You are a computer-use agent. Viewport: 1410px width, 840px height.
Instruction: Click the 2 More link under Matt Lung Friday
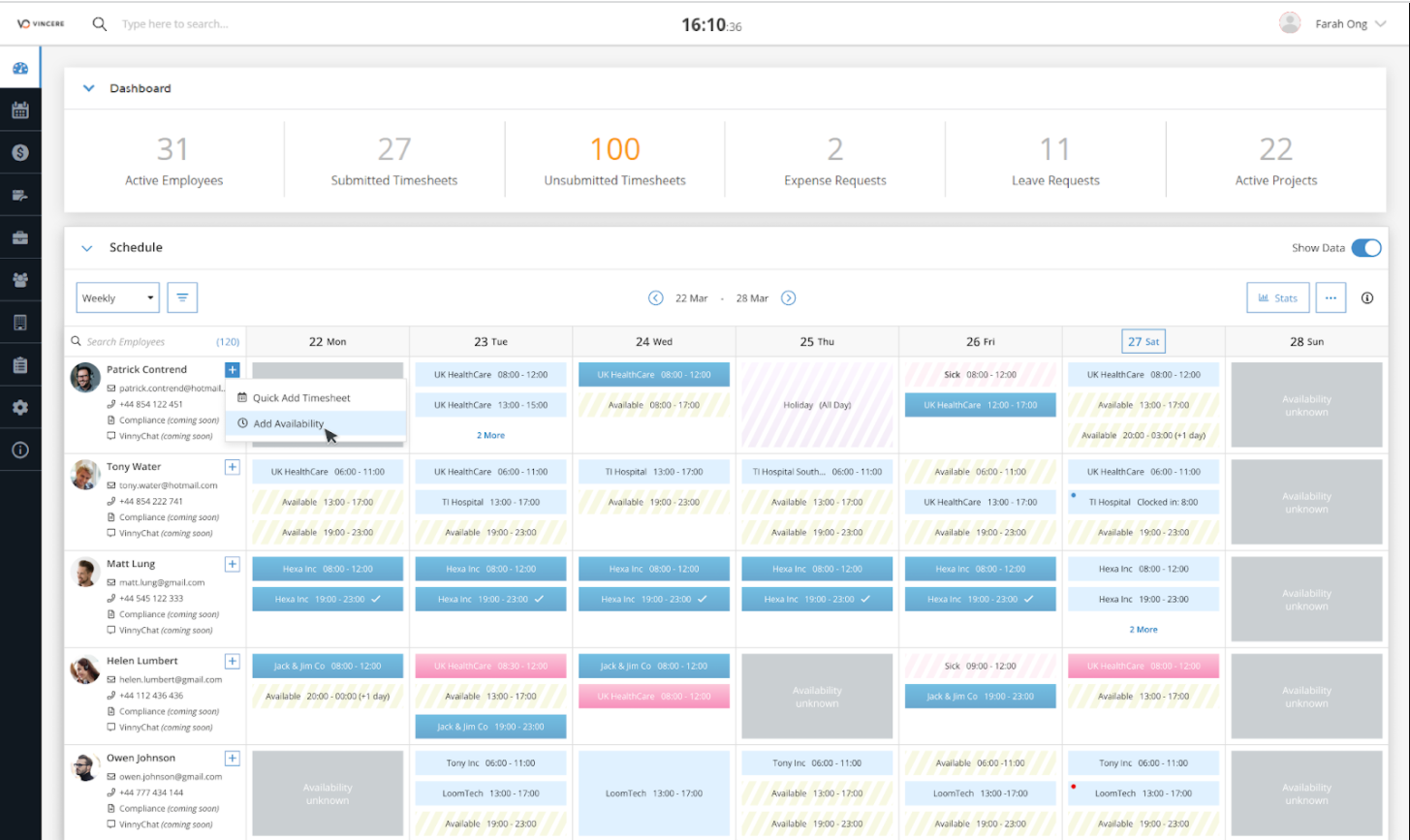point(1143,629)
